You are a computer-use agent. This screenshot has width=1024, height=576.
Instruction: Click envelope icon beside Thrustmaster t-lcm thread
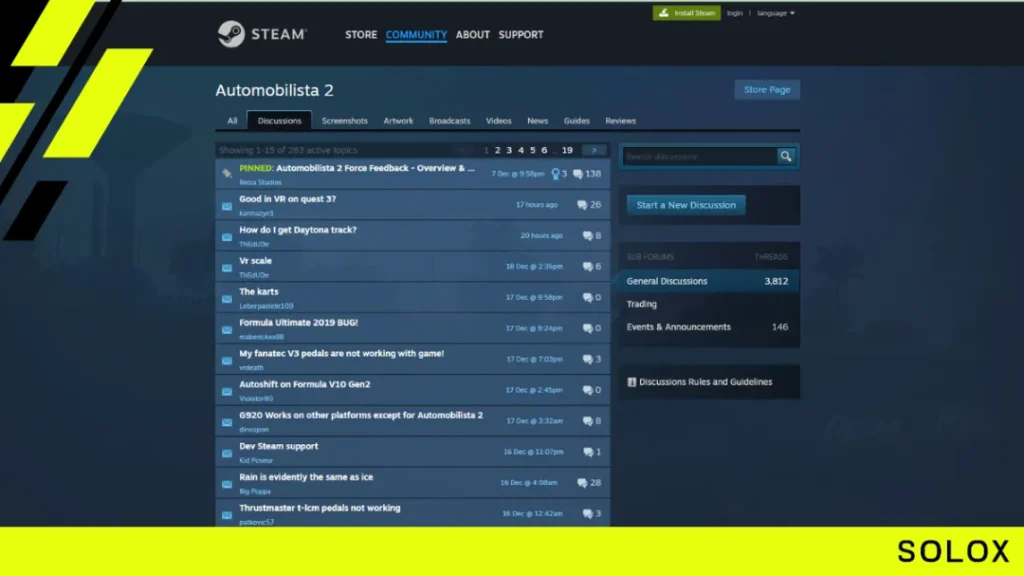(227, 515)
